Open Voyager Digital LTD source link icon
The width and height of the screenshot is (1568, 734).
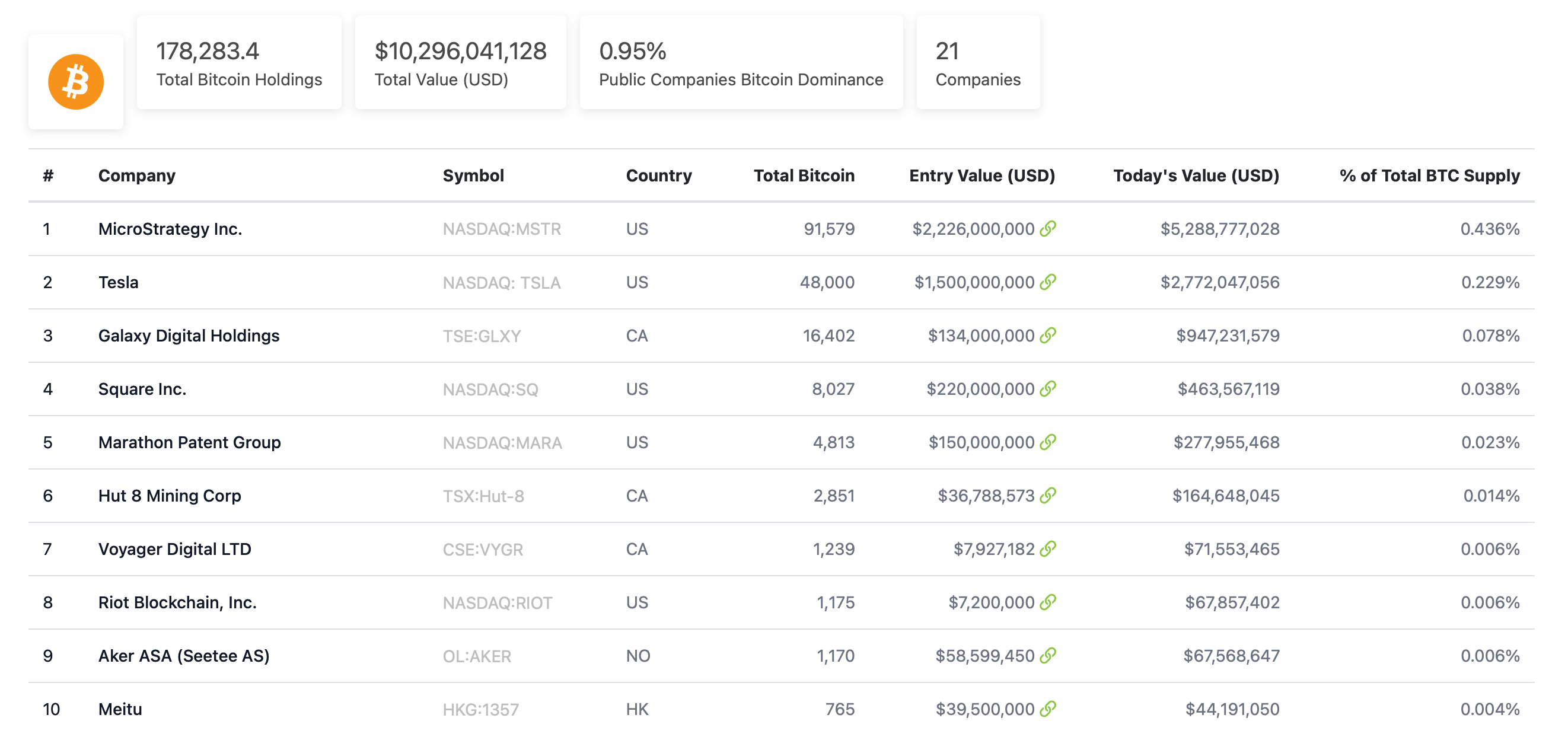(x=1047, y=549)
